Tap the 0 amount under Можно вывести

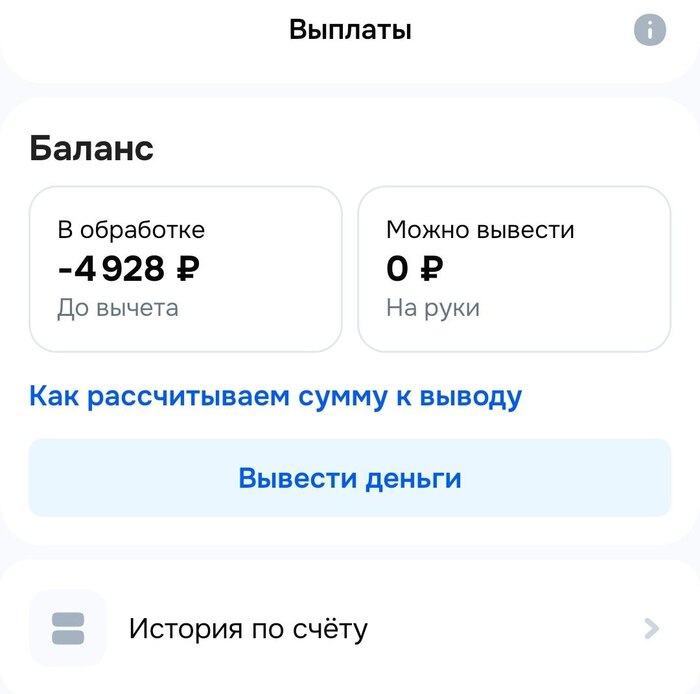[x=397, y=268]
